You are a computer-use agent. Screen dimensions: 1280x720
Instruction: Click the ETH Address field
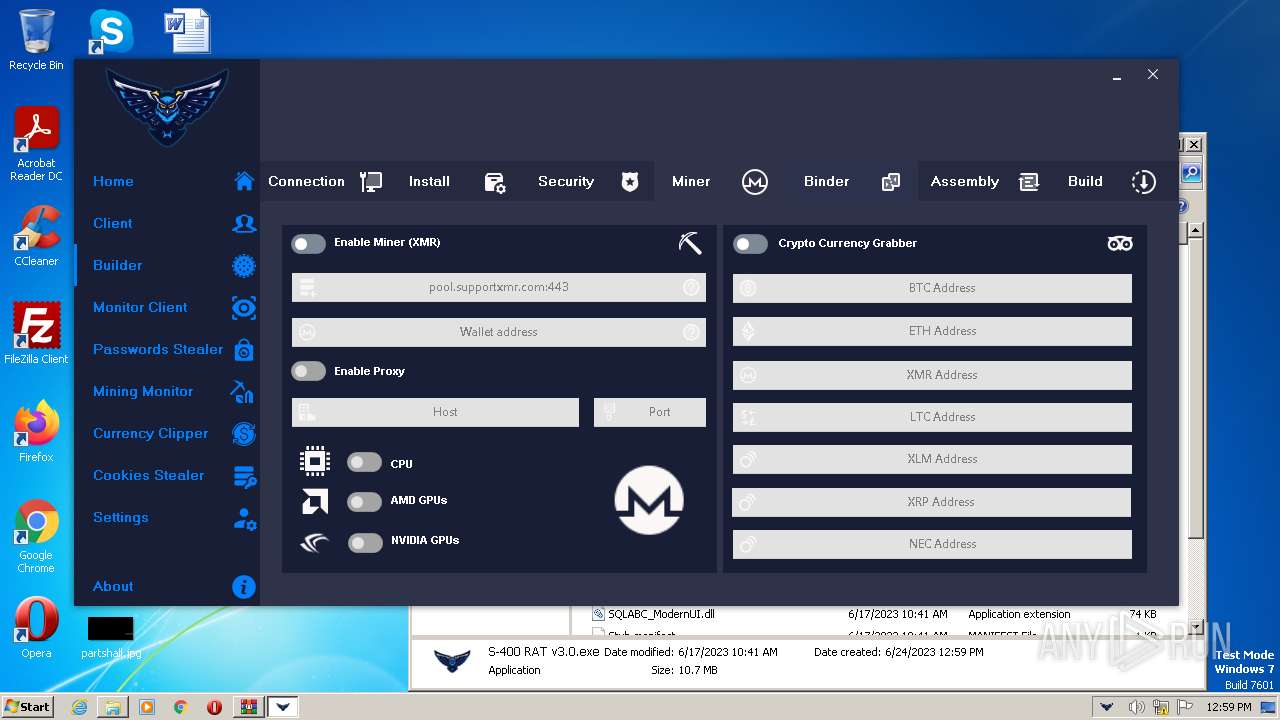coord(932,331)
